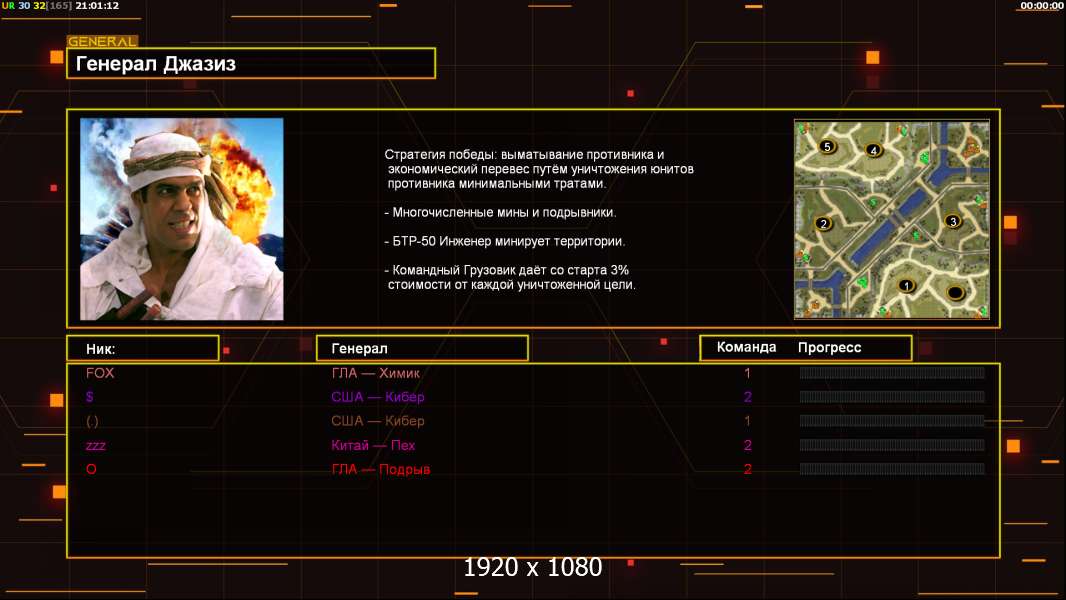1066x600 pixels.
Task: Click the 00:00:00 timer at top right
Action: point(1042,5)
